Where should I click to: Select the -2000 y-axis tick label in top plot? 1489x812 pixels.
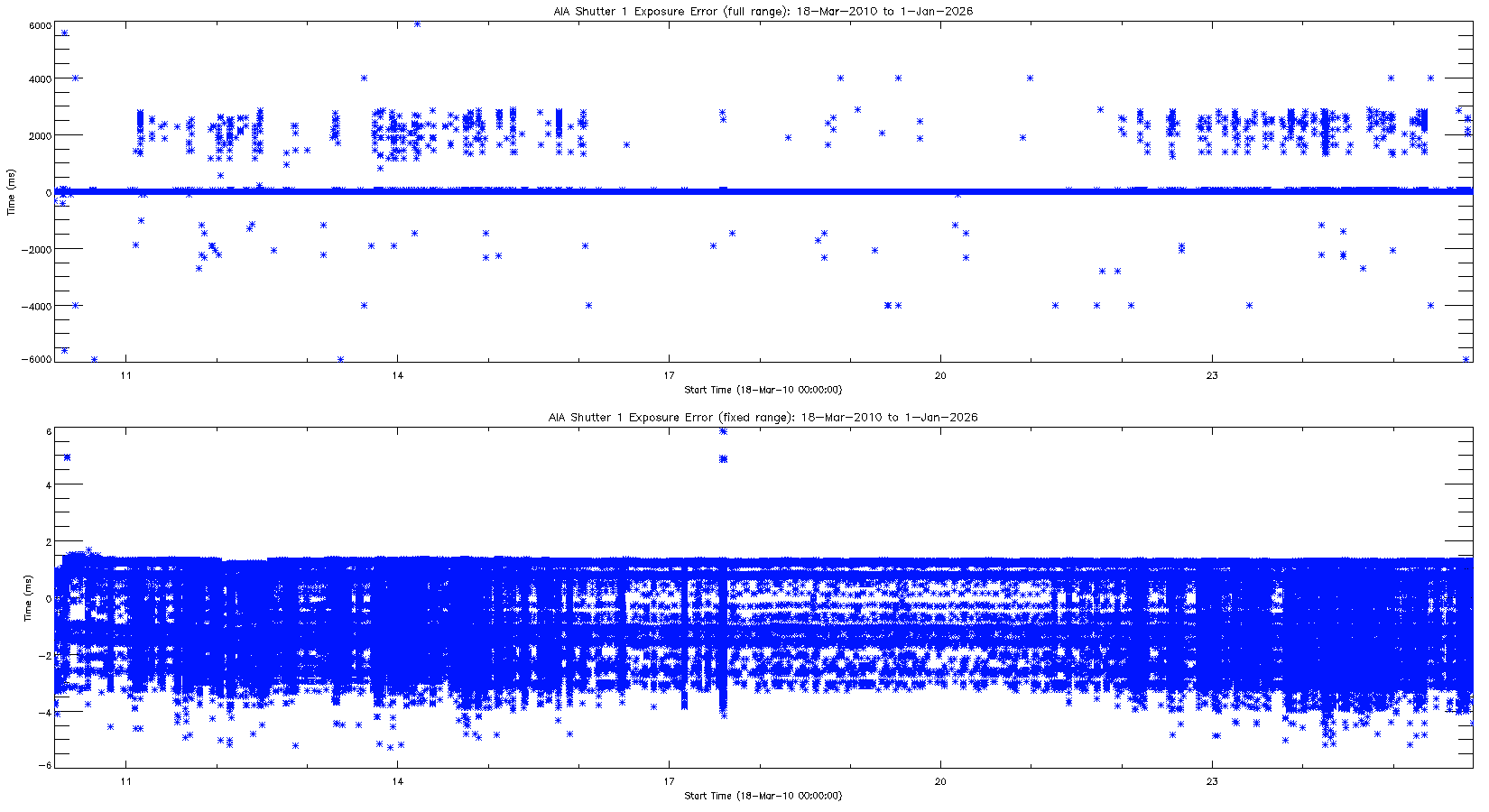pyautogui.click(x=37, y=249)
